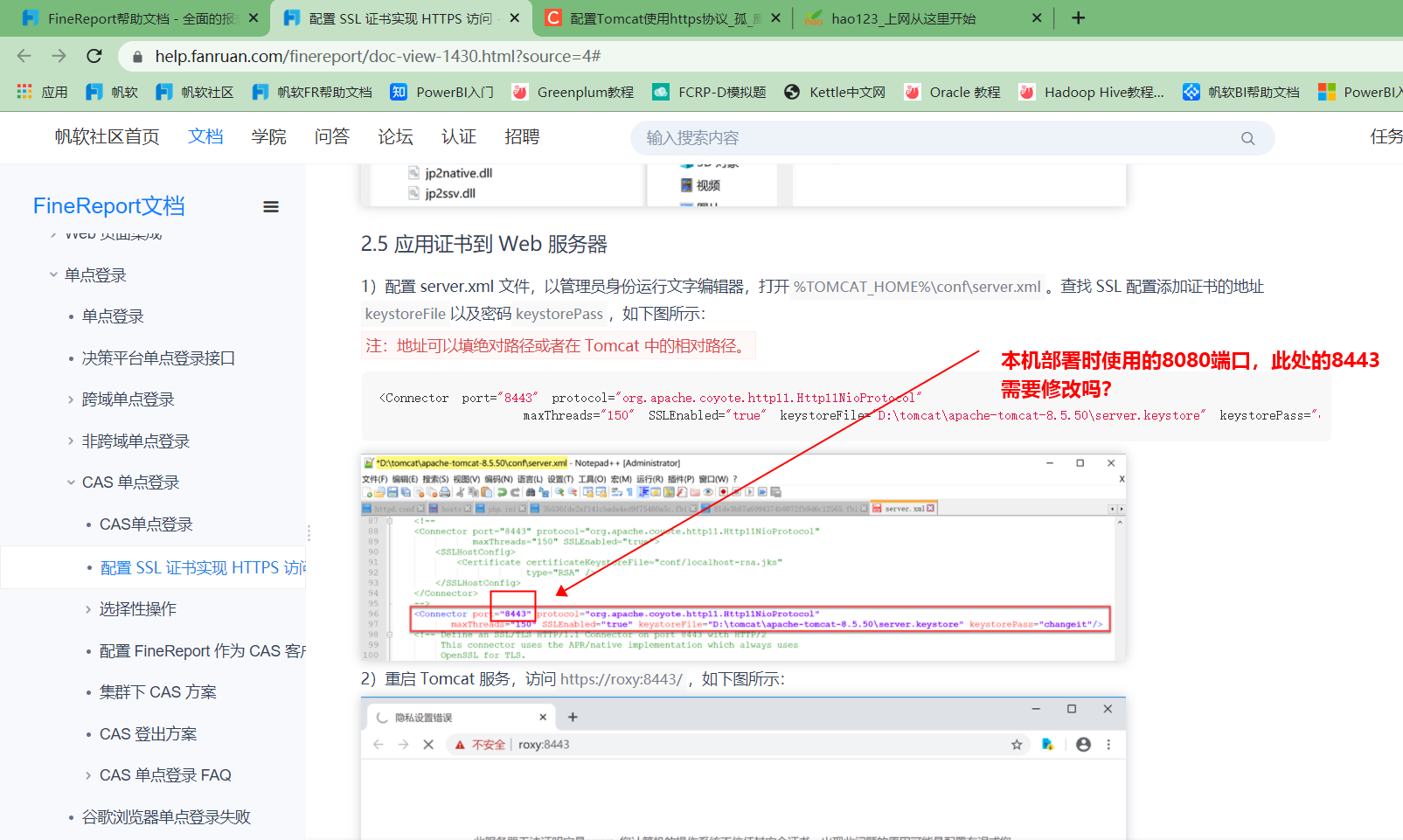
Task: Click the FineReport文档 title link
Action: (x=109, y=206)
